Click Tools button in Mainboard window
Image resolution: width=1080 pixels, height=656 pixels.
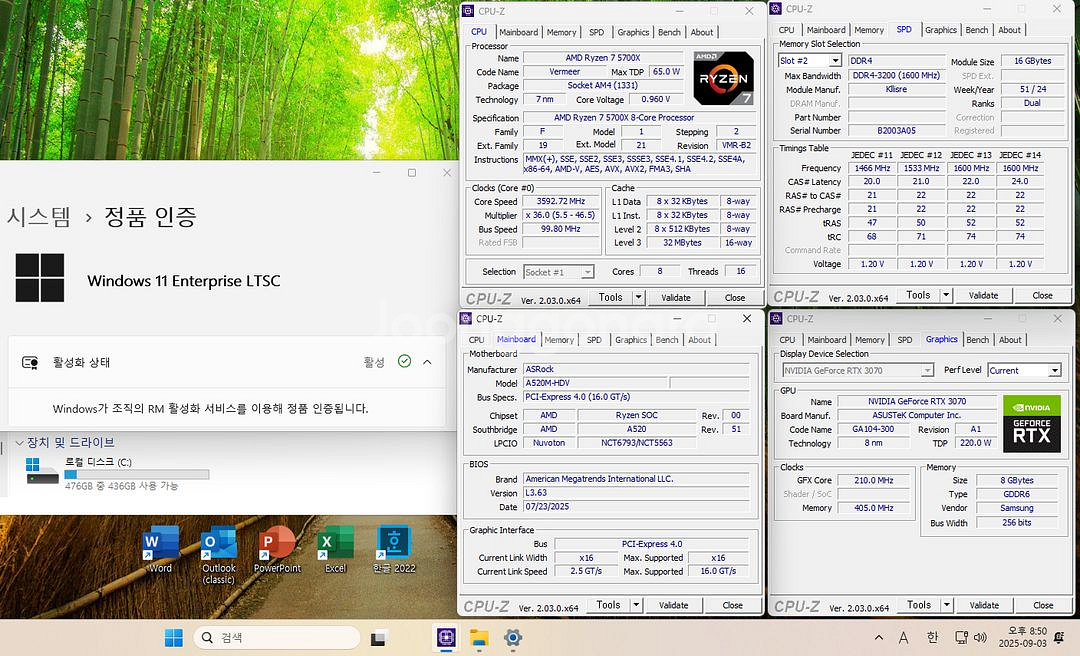(608, 605)
